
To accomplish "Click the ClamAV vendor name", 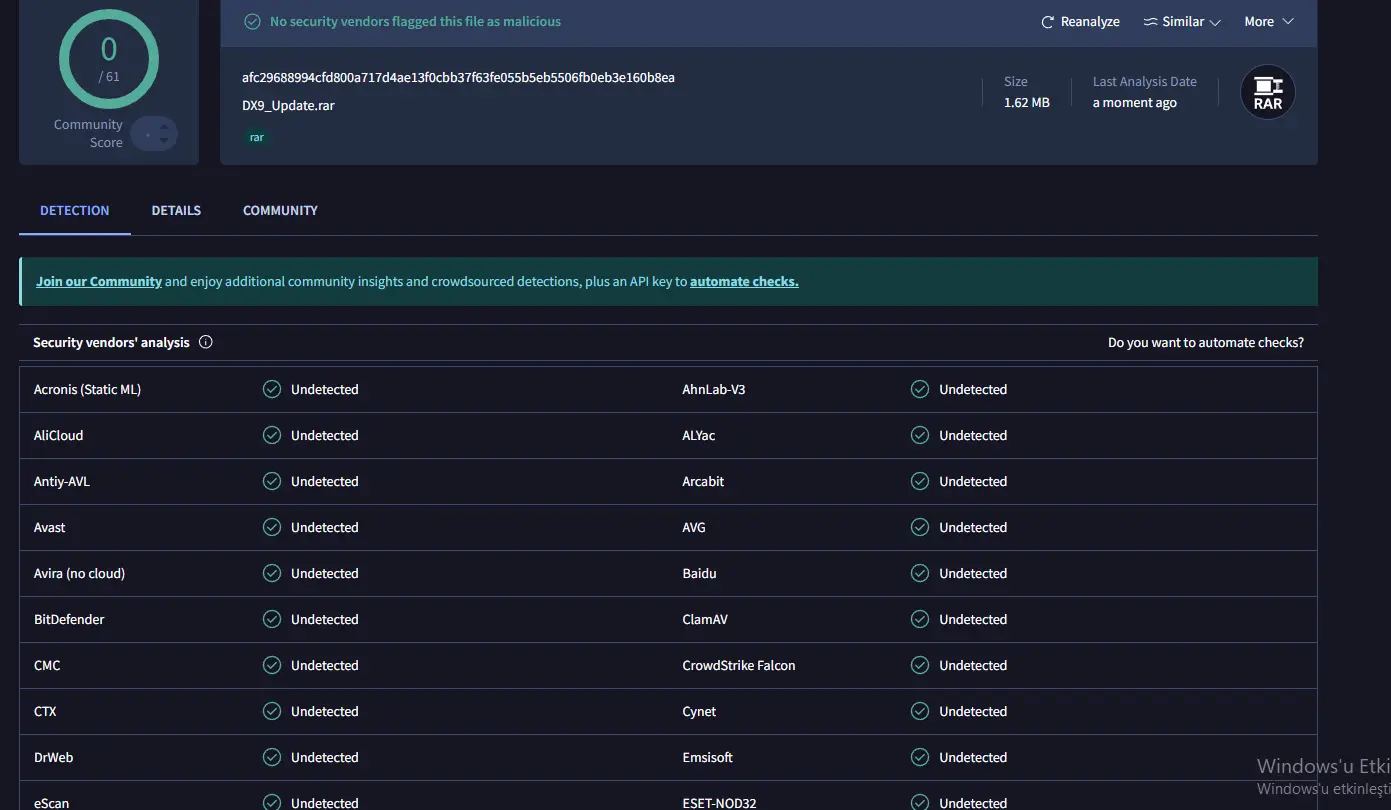I will 705,620.
